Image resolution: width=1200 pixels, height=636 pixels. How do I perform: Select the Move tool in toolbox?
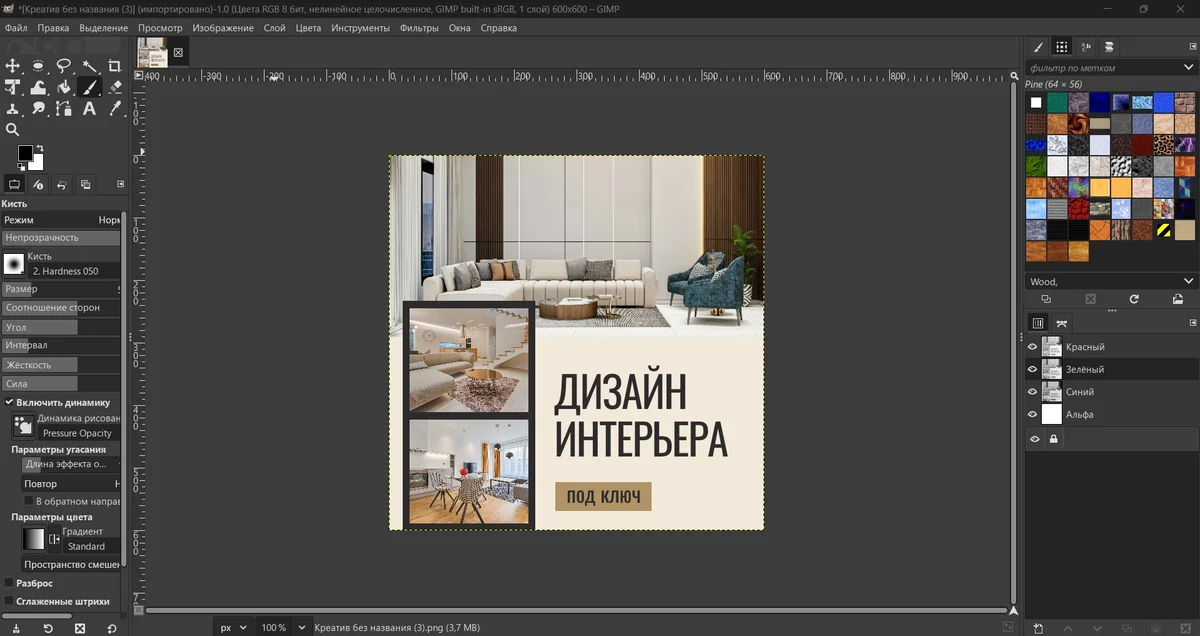pos(13,66)
